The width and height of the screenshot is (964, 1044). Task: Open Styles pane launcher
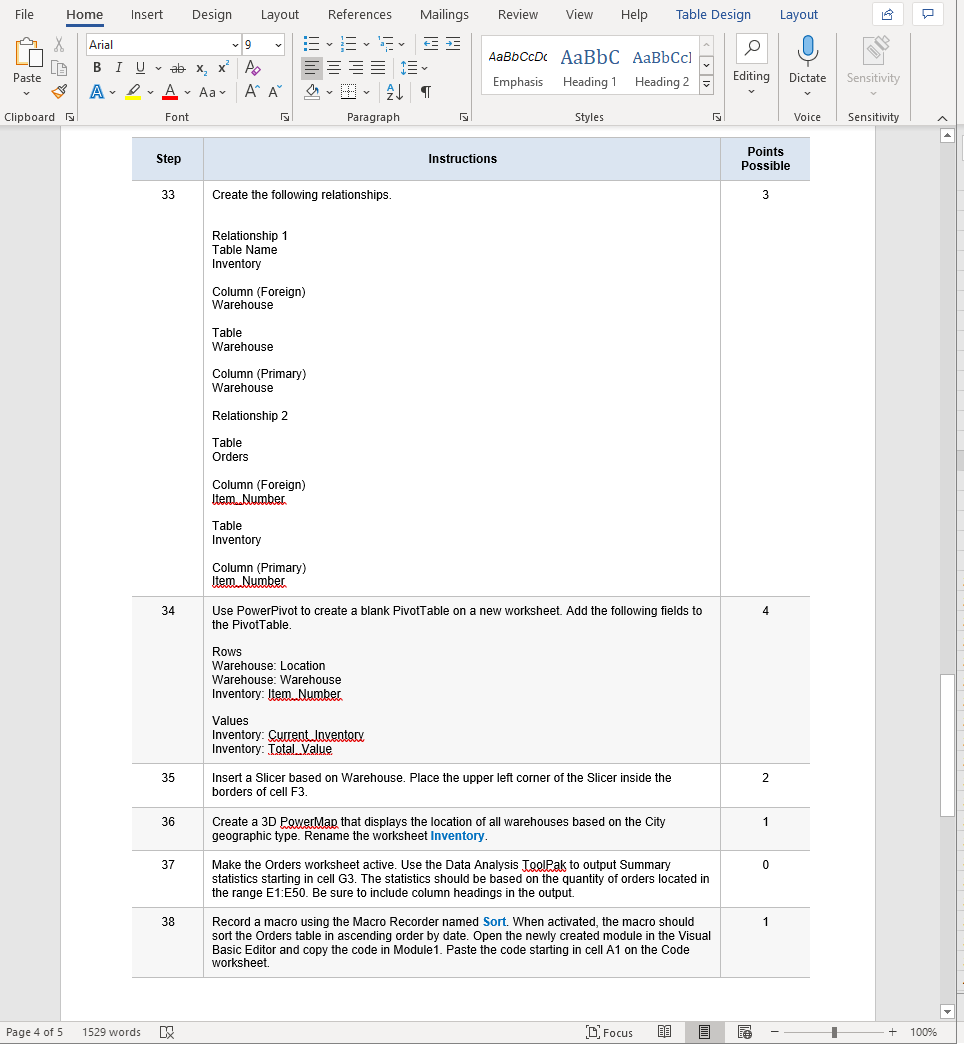pos(716,117)
